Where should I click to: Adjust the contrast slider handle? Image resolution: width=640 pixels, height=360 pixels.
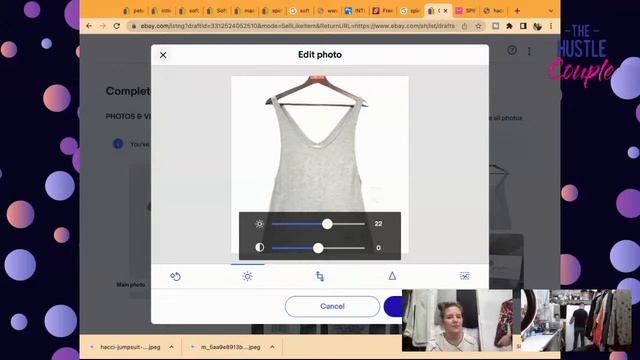point(318,248)
